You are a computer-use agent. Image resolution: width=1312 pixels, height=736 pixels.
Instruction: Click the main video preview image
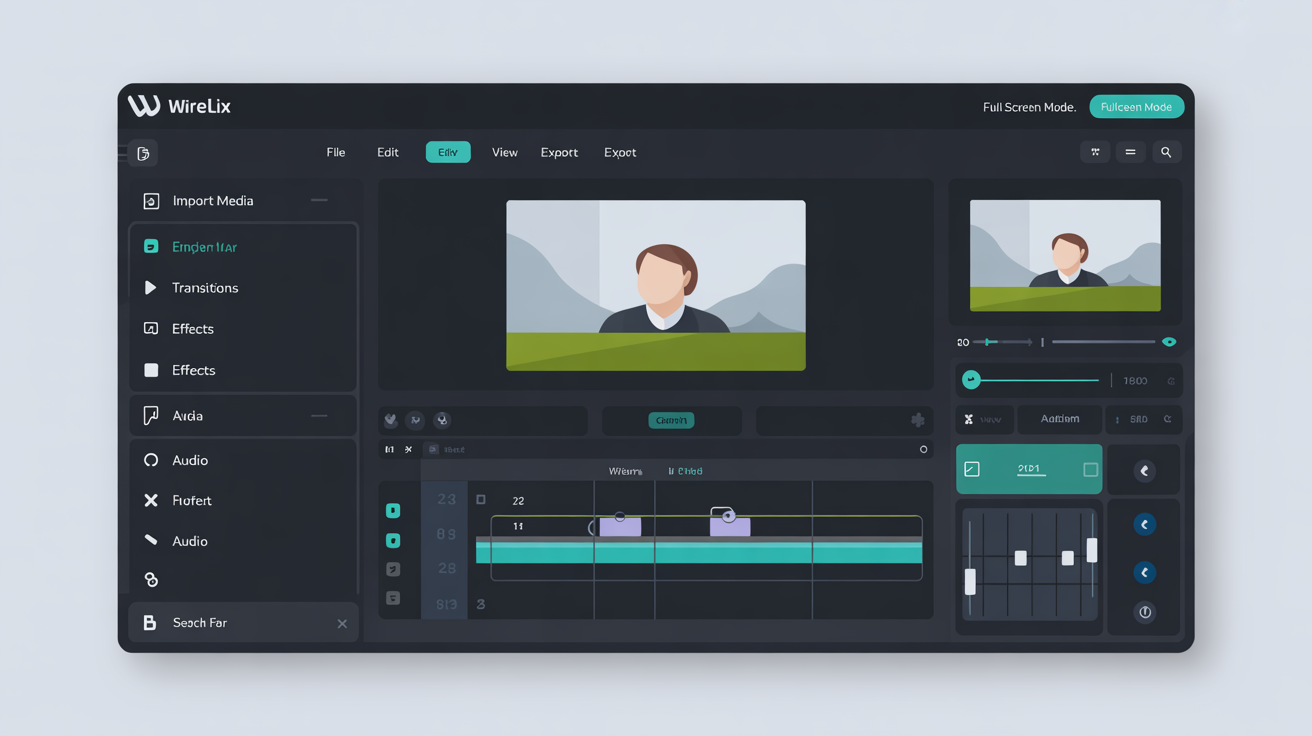pos(656,285)
